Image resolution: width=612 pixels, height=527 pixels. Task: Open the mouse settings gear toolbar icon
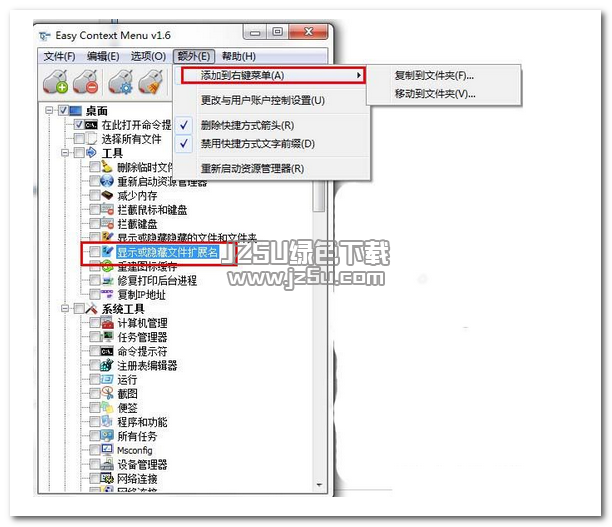120,82
